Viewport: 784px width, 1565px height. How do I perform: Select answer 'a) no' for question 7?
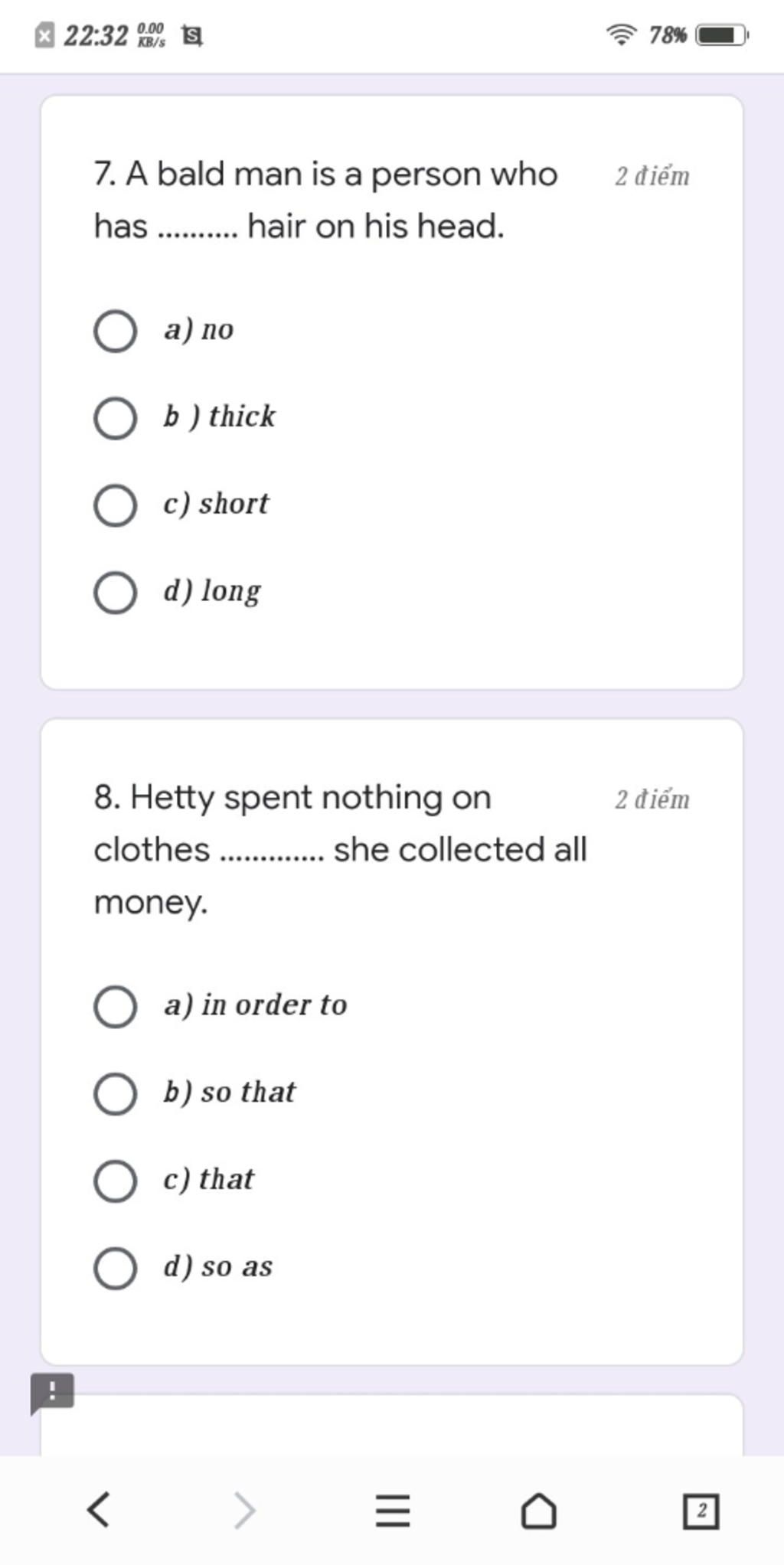pyautogui.click(x=116, y=332)
